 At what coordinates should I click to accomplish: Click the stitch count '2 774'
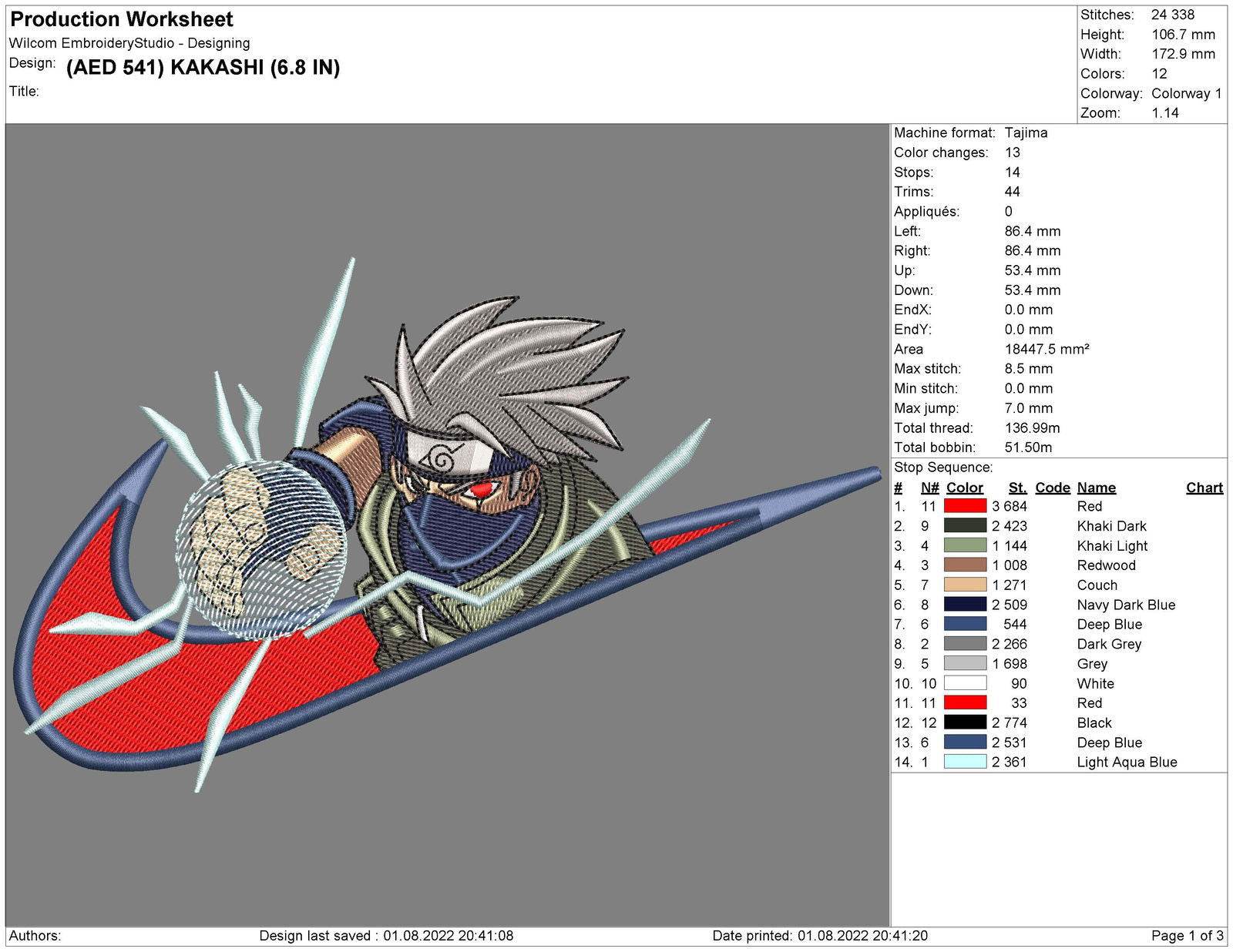[1010, 722]
